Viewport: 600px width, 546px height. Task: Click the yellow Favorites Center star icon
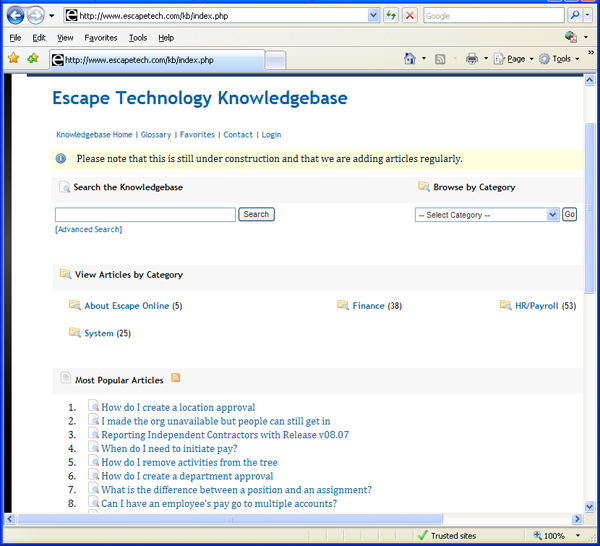pos(13,58)
